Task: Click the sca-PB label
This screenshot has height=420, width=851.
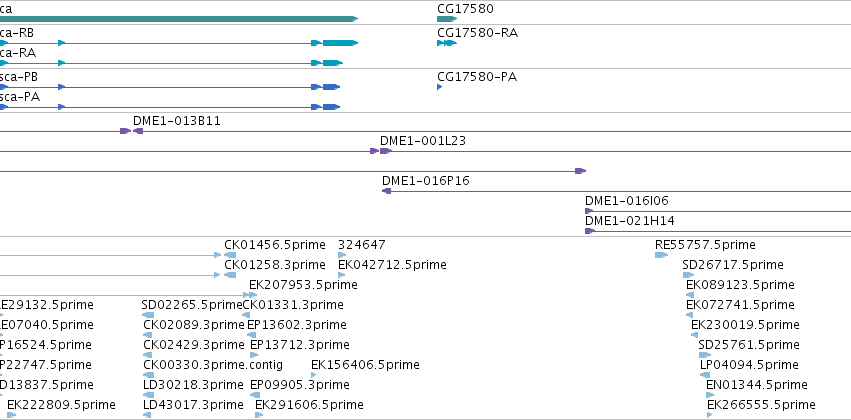Action: (x=19, y=77)
